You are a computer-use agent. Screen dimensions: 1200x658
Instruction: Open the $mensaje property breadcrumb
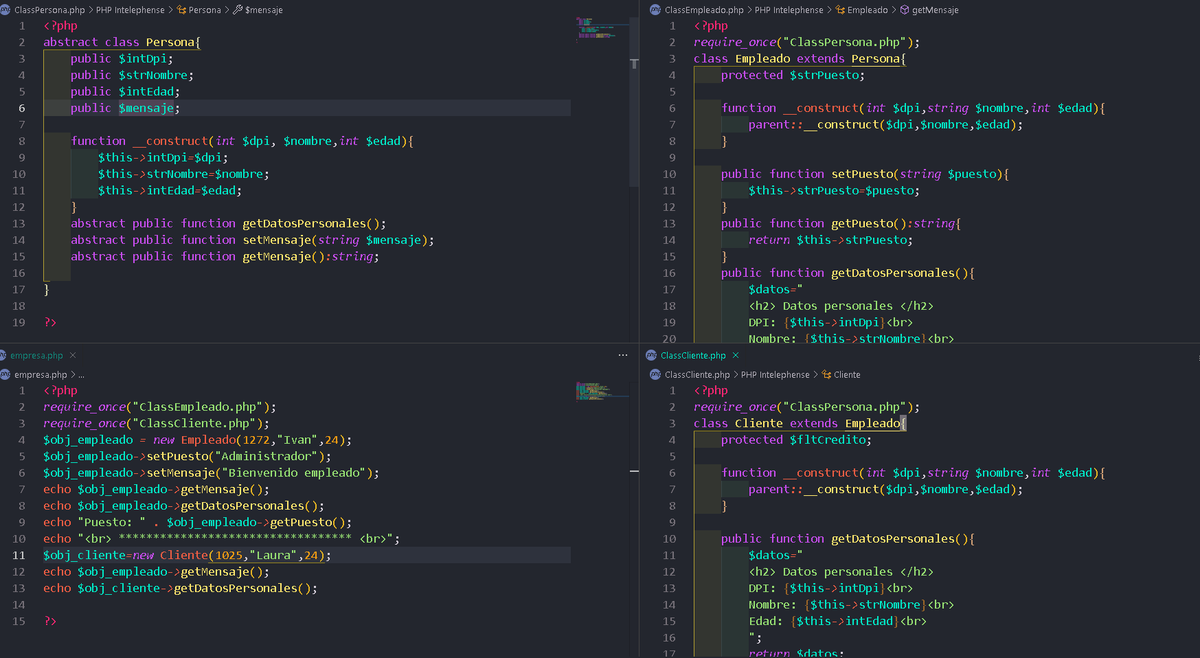point(258,9)
